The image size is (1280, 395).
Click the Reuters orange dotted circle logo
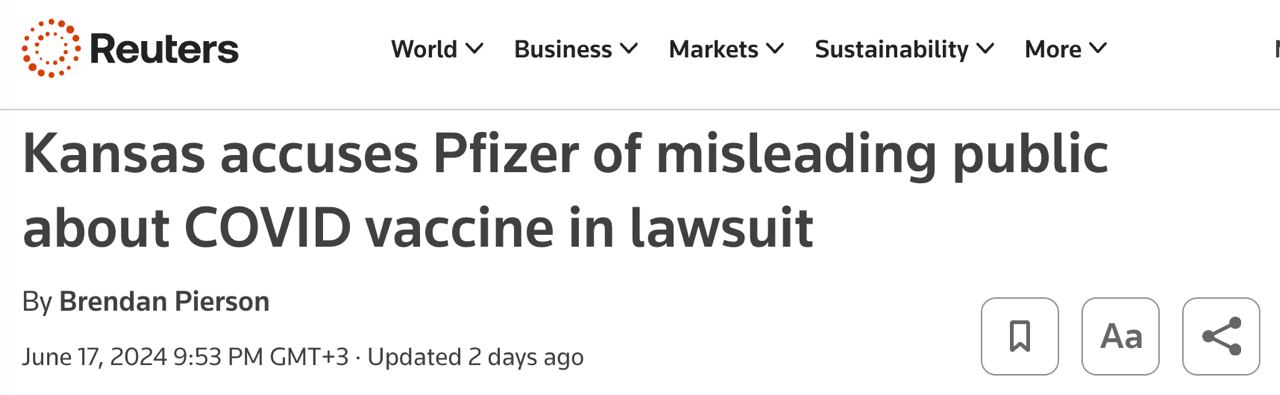(x=51, y=48)
